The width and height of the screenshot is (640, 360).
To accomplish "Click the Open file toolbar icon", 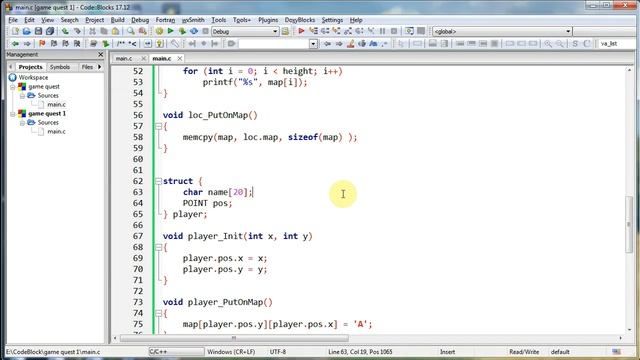I will click(27, 31).
